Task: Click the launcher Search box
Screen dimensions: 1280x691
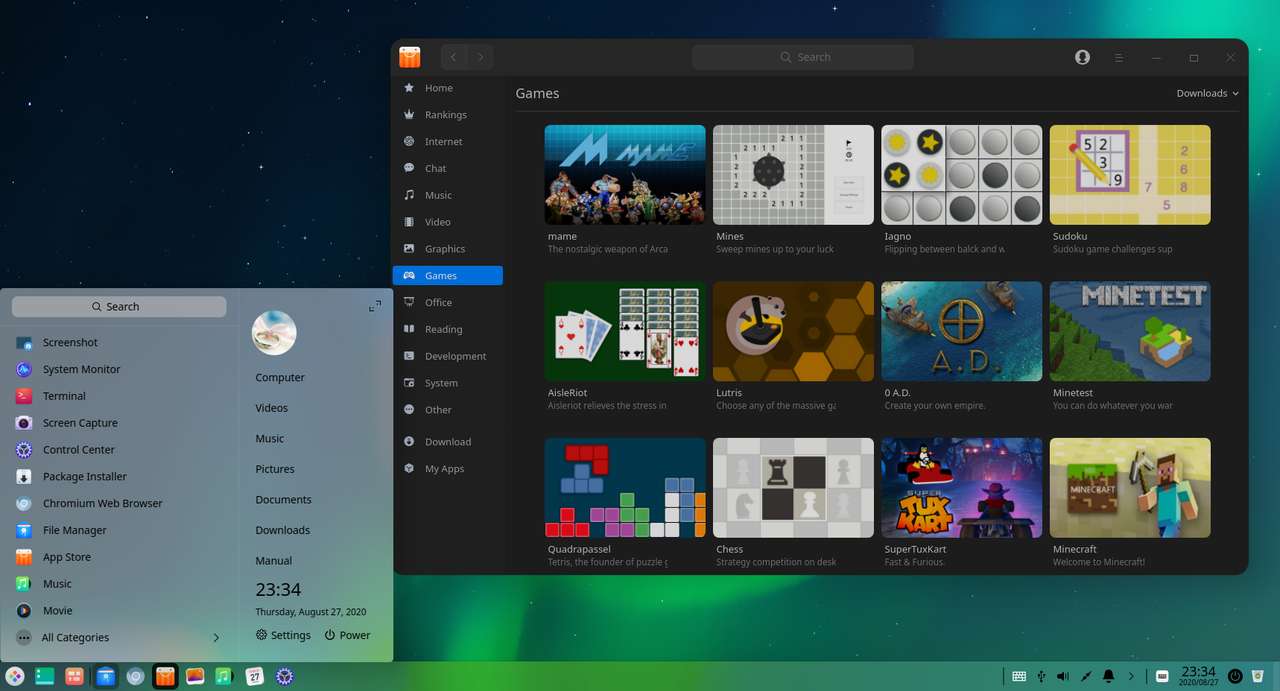Action: pyautogui.click(x=119, y=307)
